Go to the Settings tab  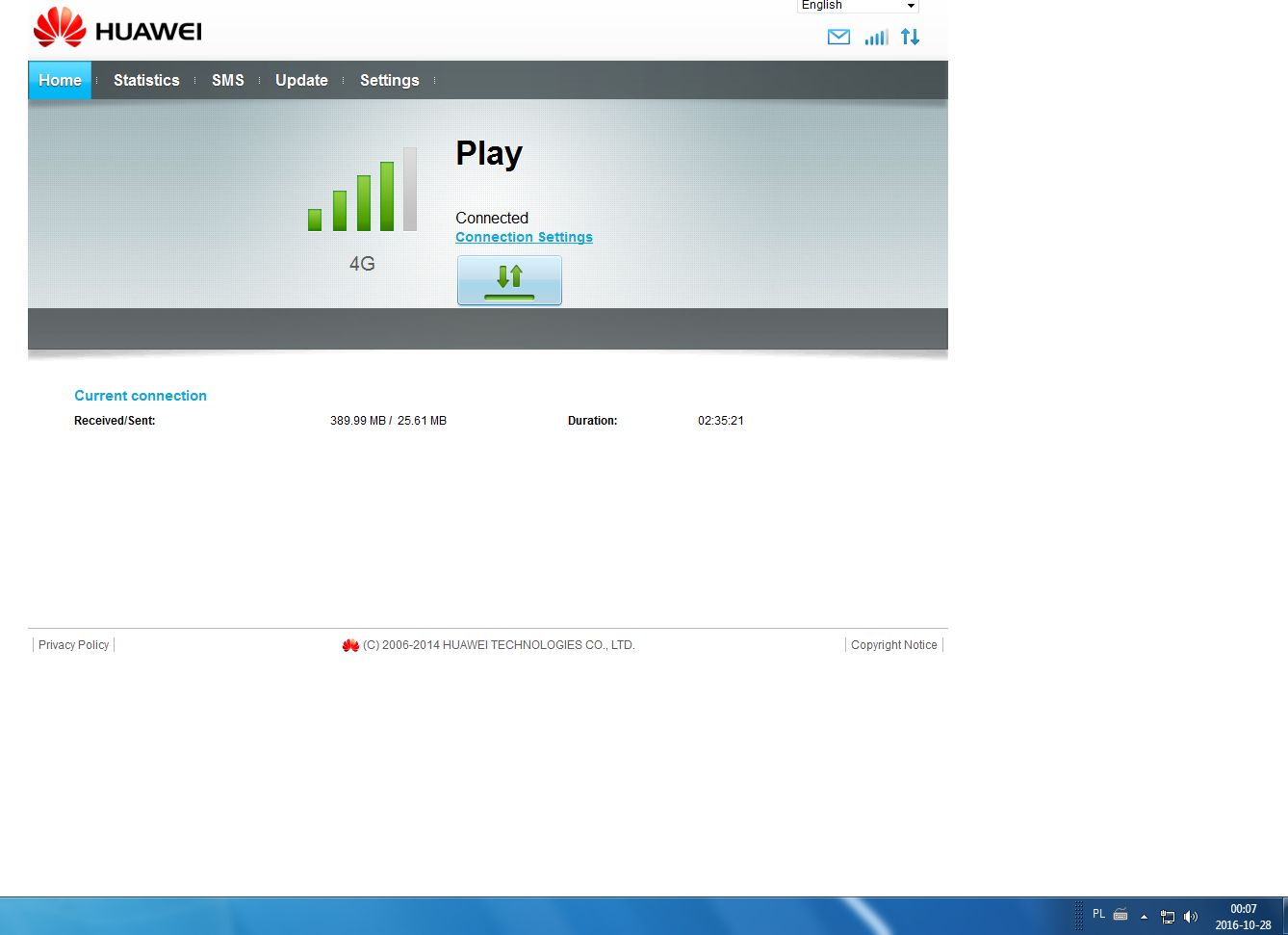point(389,80)
